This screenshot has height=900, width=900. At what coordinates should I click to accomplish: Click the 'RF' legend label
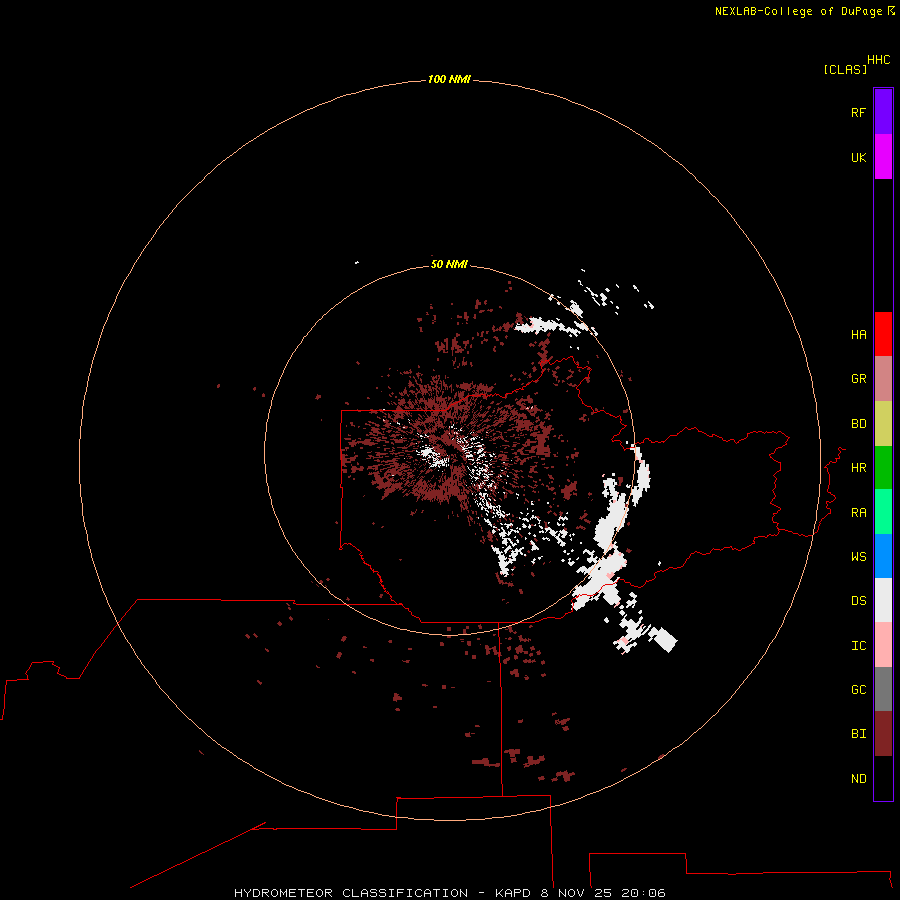[x=858, y=112]
